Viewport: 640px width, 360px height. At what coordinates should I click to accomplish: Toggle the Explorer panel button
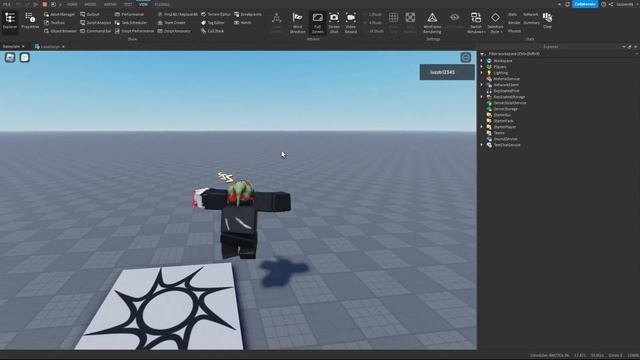10,21
